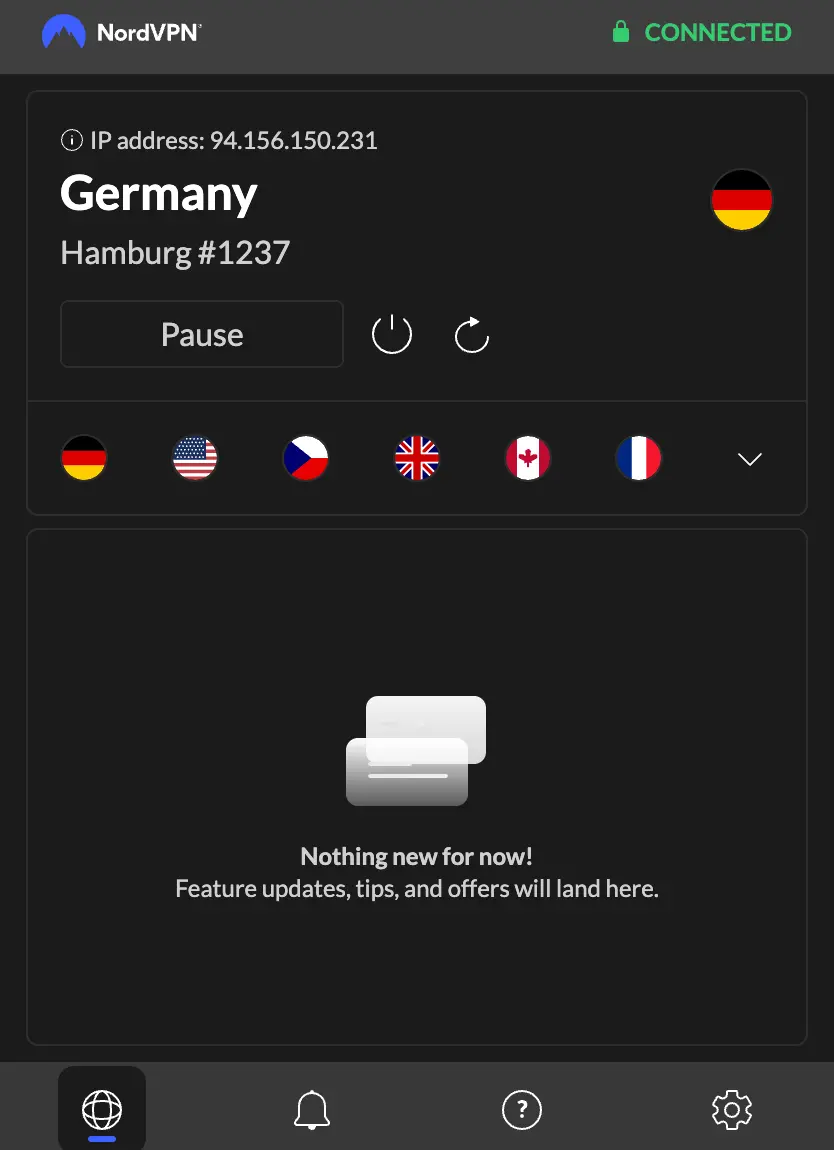Pick the Canada flag quick connect

point(527,458)
